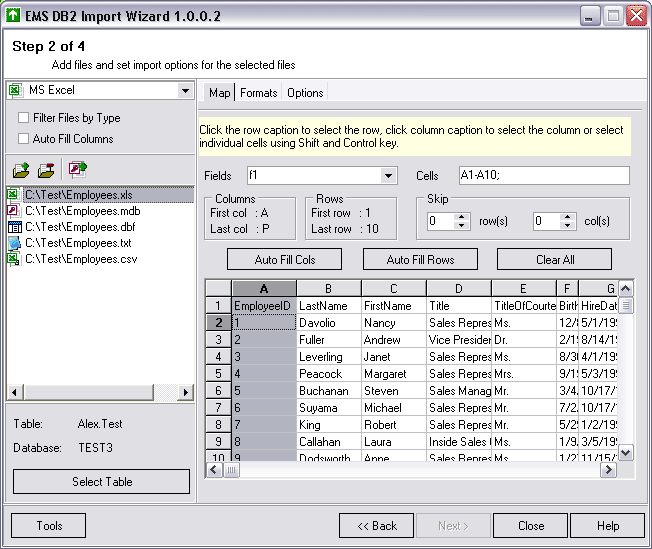Image resolution: width=652 pixels, height=549 pixels.
Task: Click the grid's vertical scrollbar thumb
Action: pyautogui.click(x=626, y=305)
